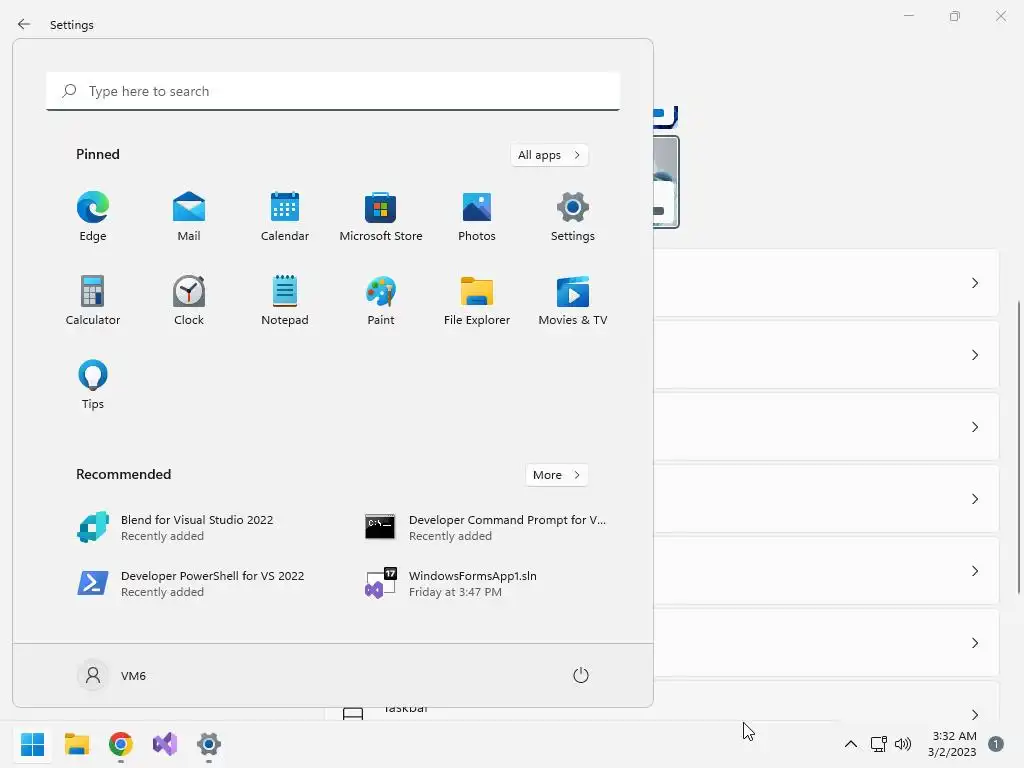Open the notification count badge
1024x768 pixels.
[996, 744]
